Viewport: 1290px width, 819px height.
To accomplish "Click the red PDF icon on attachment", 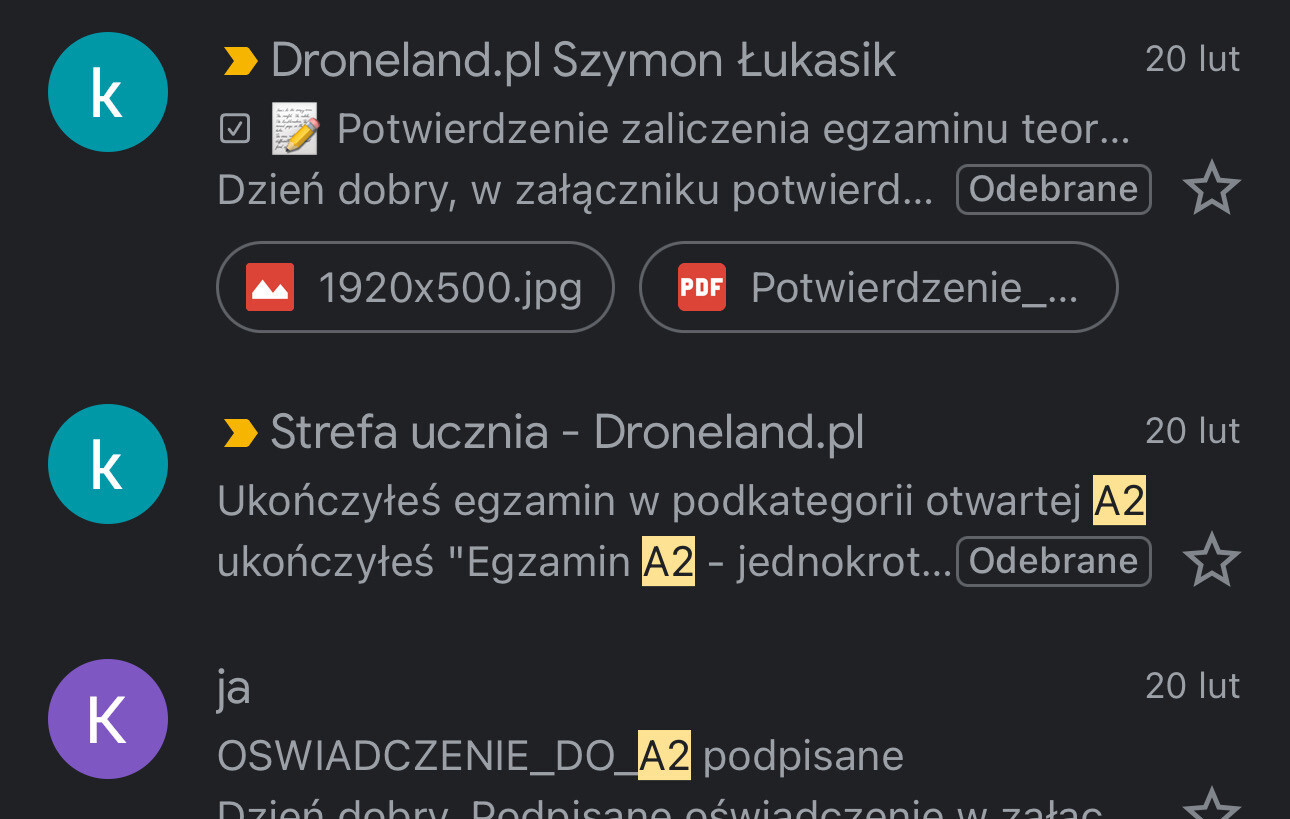I will pos(702,287).
